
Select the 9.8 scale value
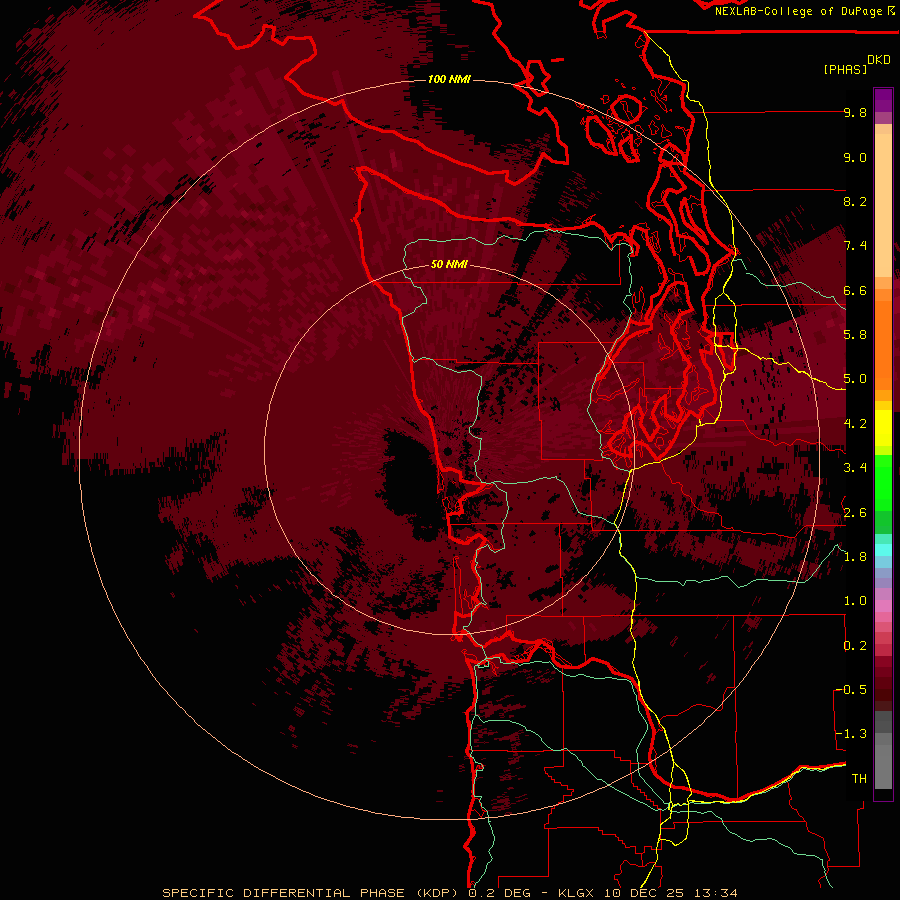click(855, 112)
